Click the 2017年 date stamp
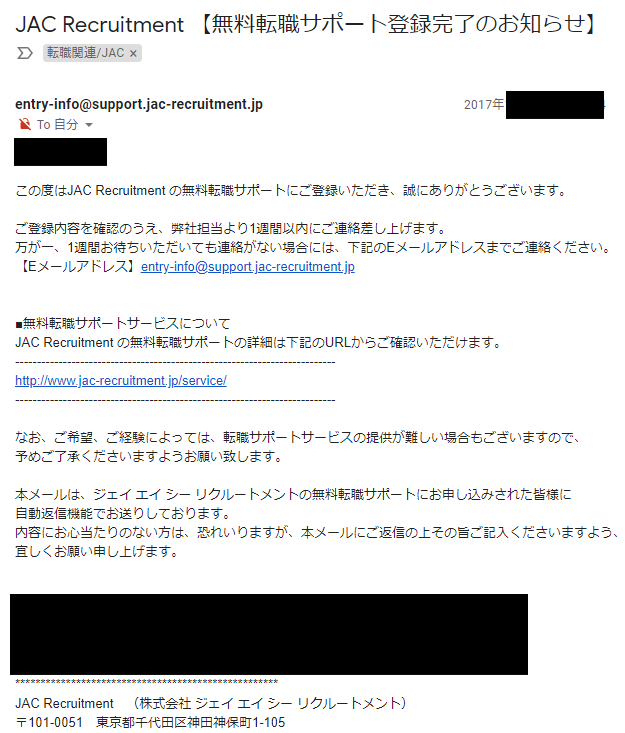This screenshot has width=625, height=733. 484,104
